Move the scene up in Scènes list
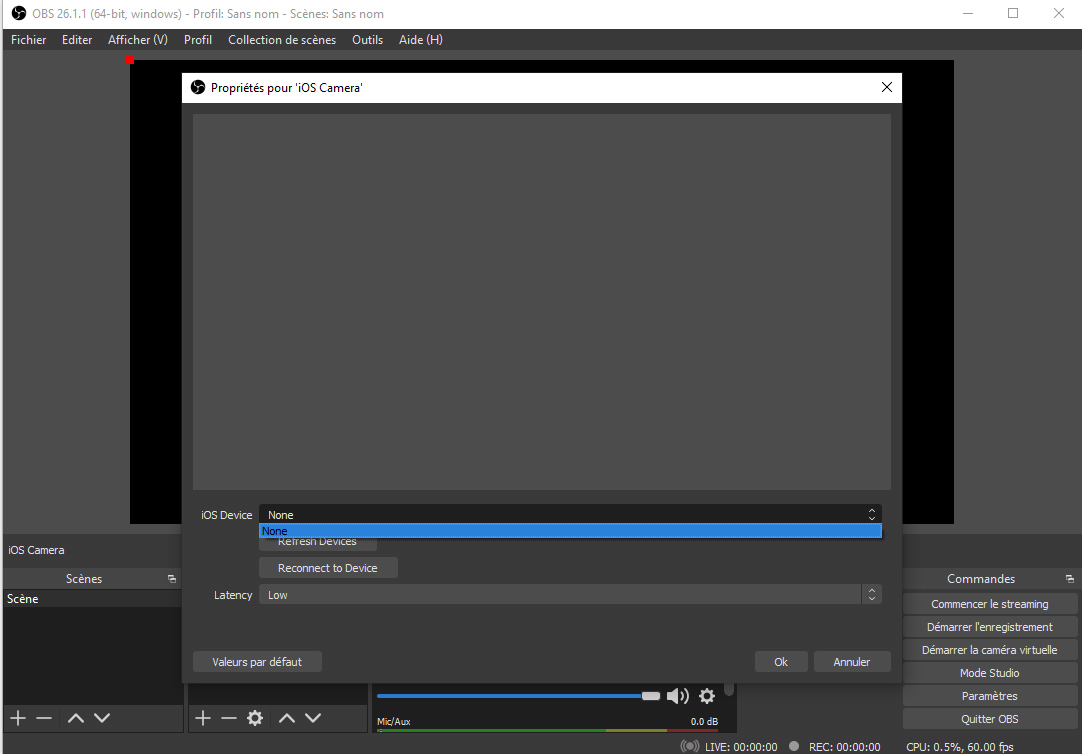The image size is (1082, 754). coord(76,718)
